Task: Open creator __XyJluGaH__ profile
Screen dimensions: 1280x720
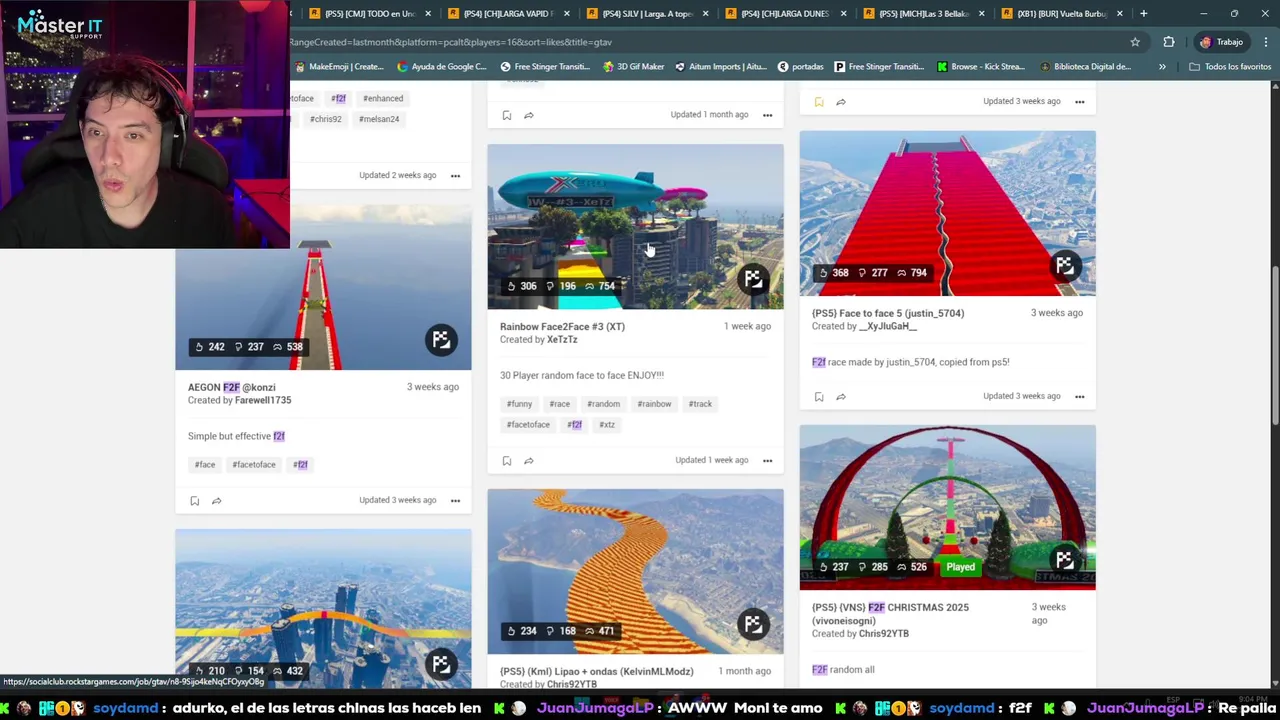Action: tap(888, 326)
